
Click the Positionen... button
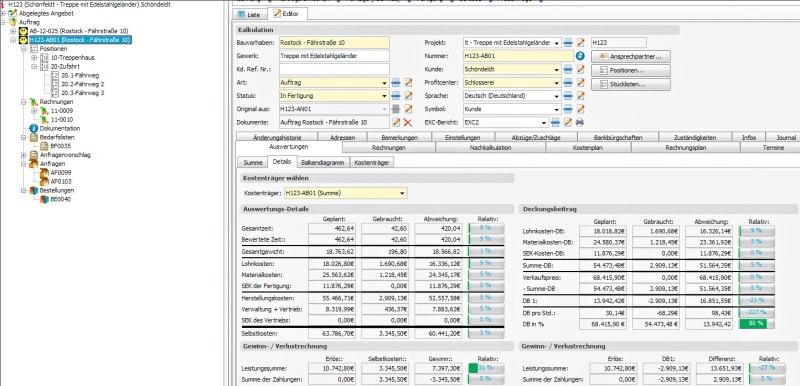click(631, 70)
